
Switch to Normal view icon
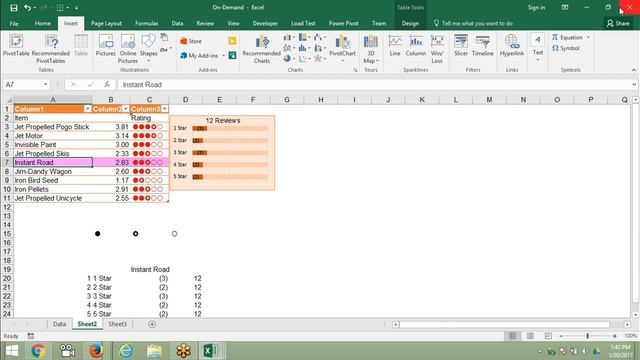[512, 336]
